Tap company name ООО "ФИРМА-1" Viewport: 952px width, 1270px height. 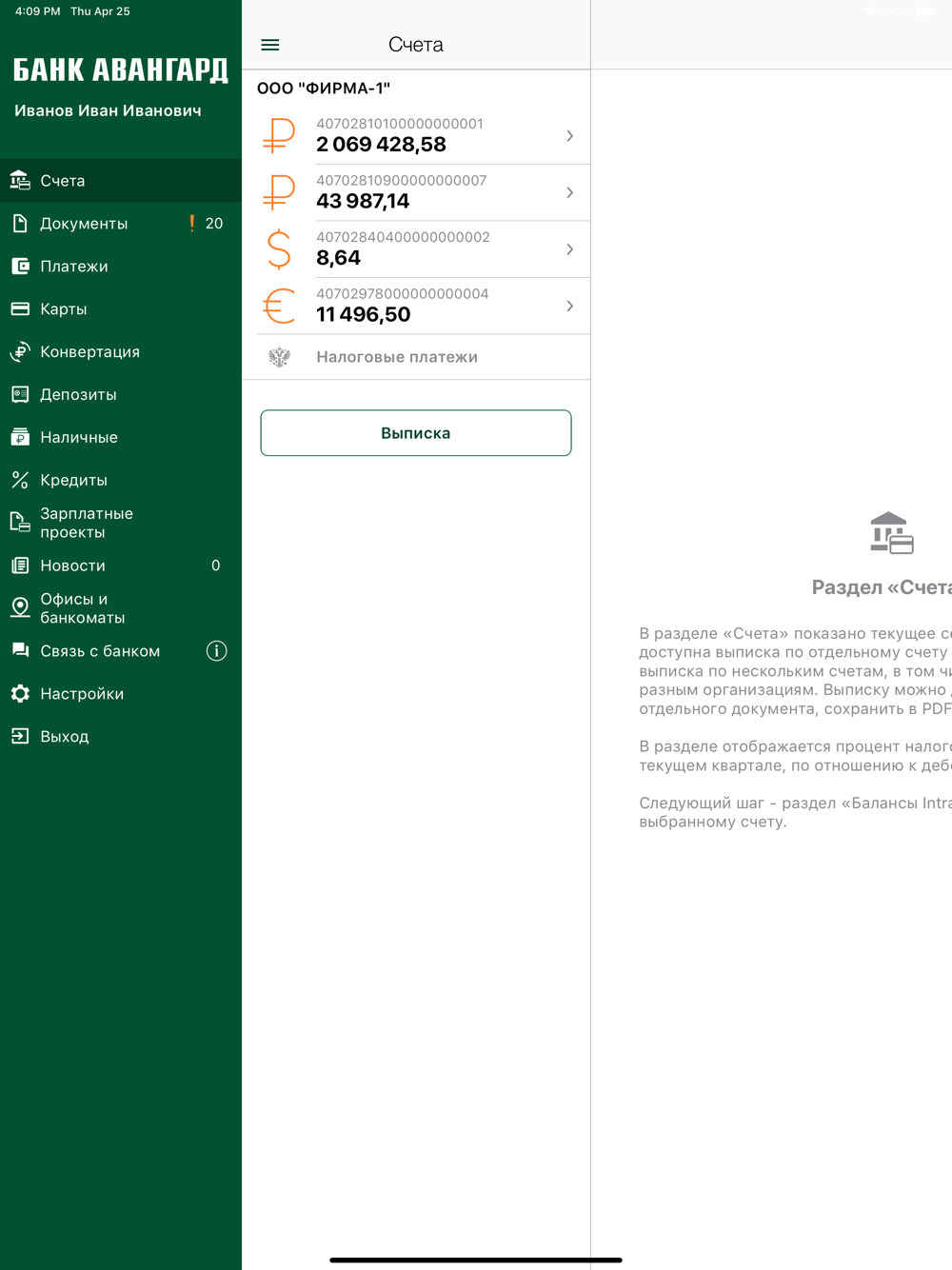point(324,89)
